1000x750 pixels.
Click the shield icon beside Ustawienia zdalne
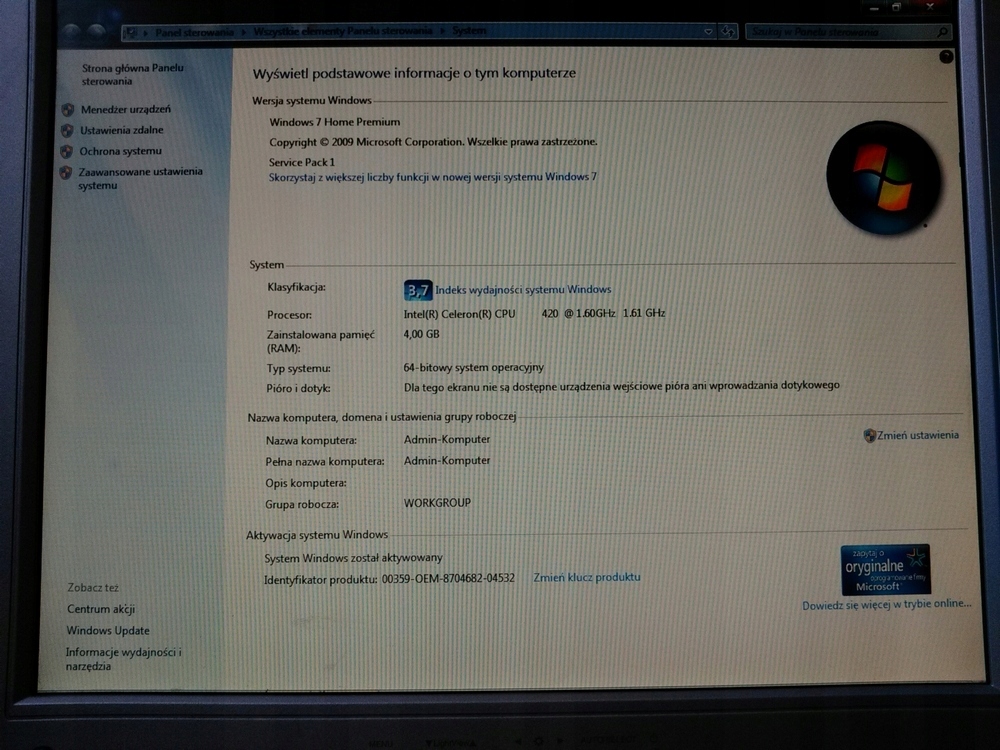(67, 131)
